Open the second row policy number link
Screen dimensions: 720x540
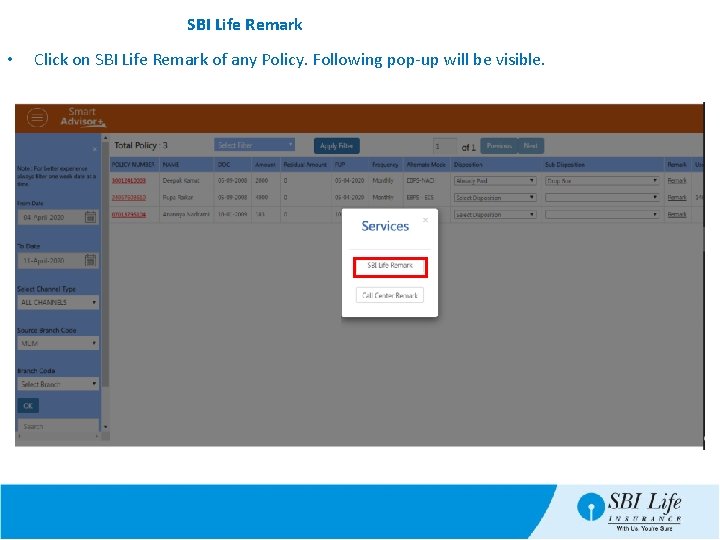[129, 197]
